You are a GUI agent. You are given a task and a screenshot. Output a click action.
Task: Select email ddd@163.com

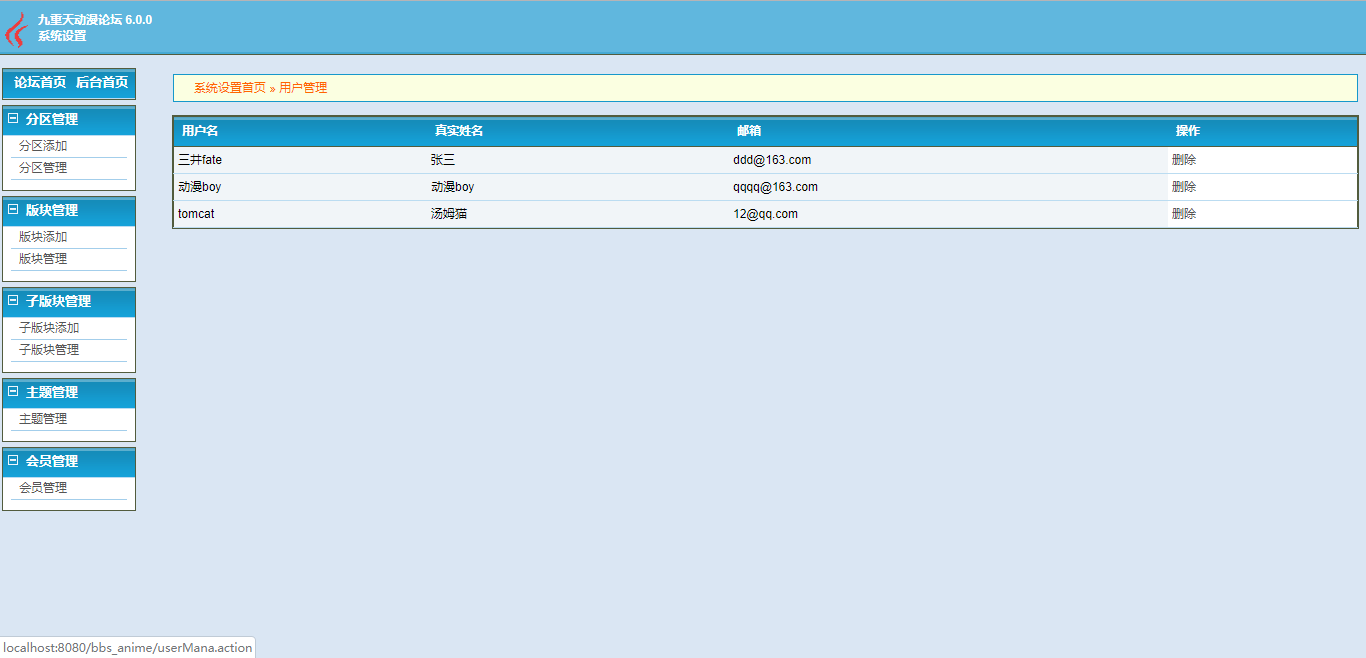(772, 160)
